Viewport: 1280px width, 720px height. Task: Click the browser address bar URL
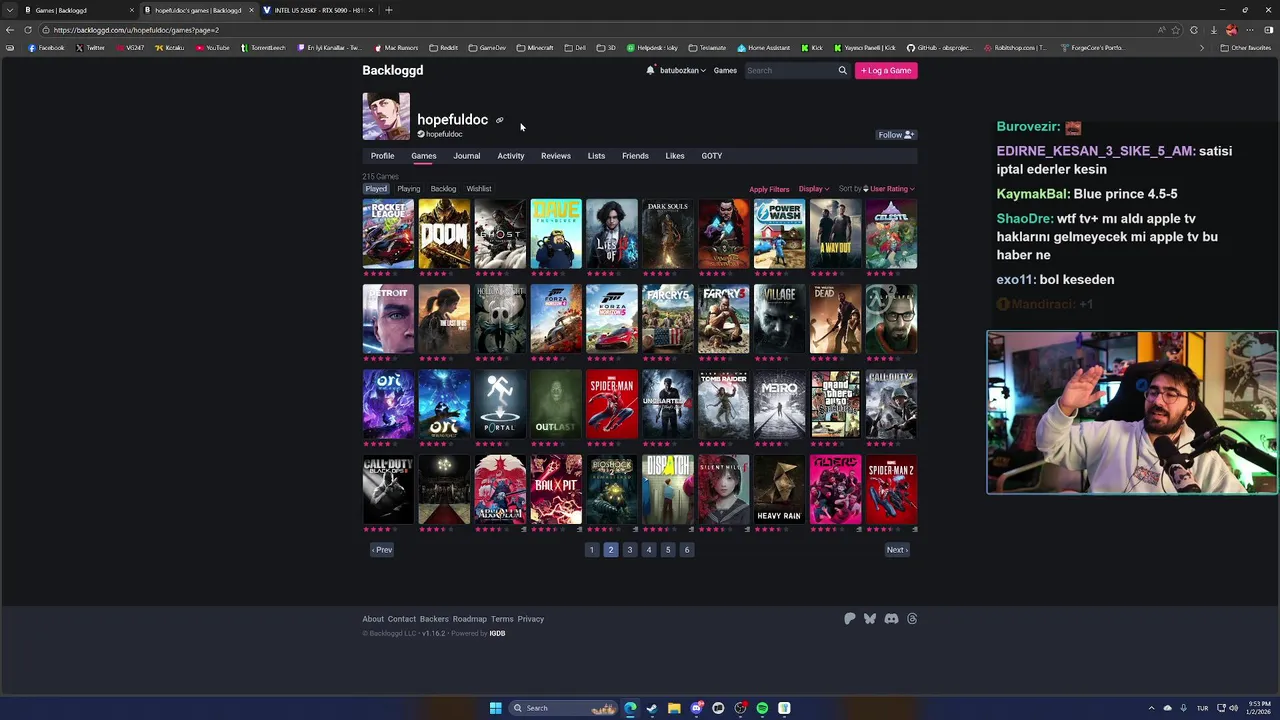[136, 30]
